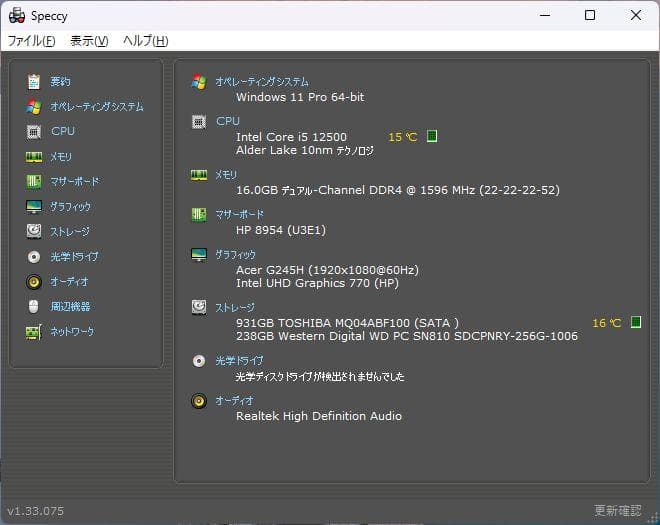660x525 pixels.
Task: Click CPU chip icon in summary panel
Action: click(x=199, y=122)
